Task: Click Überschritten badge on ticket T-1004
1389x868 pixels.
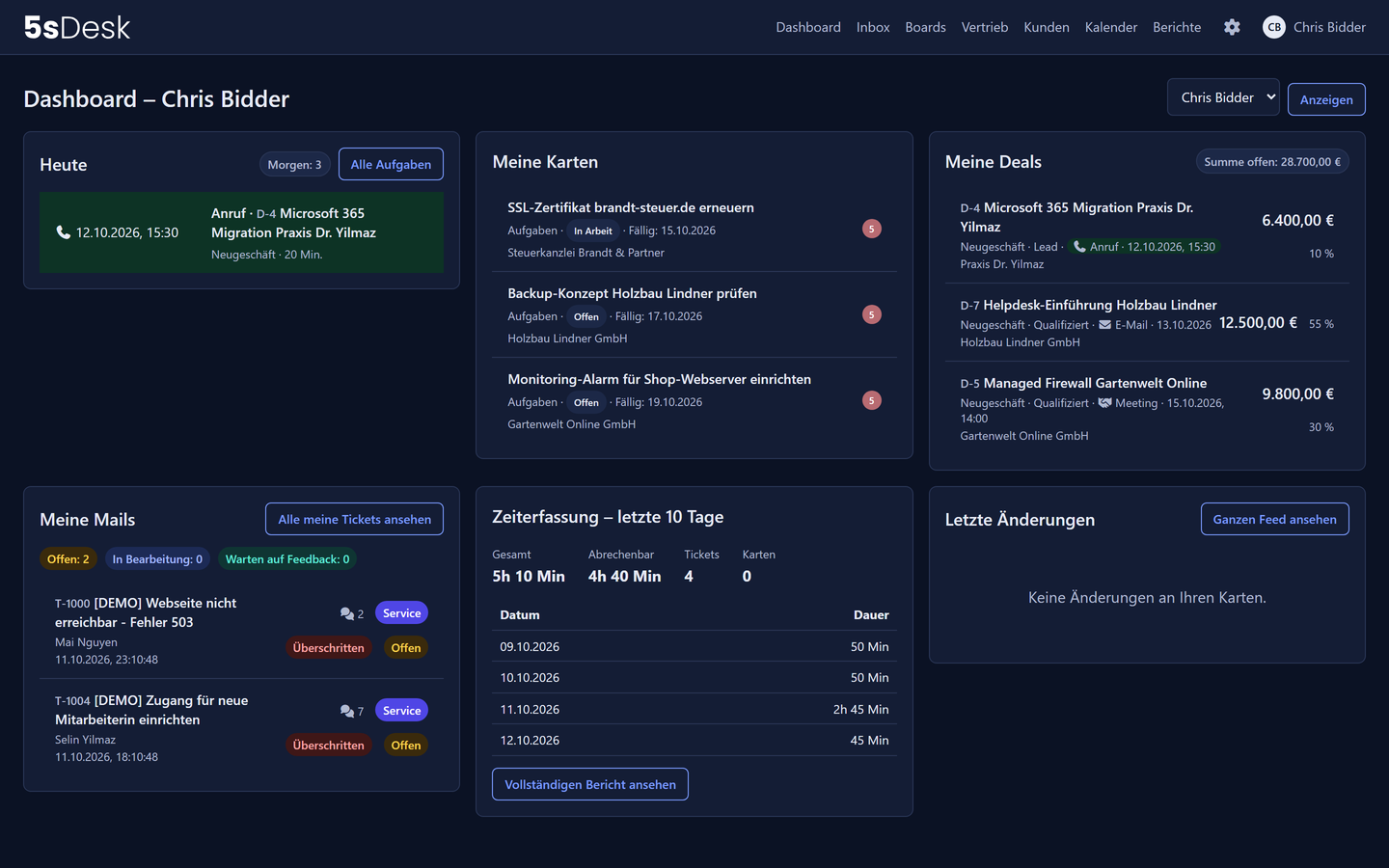Action: point(328,746)
